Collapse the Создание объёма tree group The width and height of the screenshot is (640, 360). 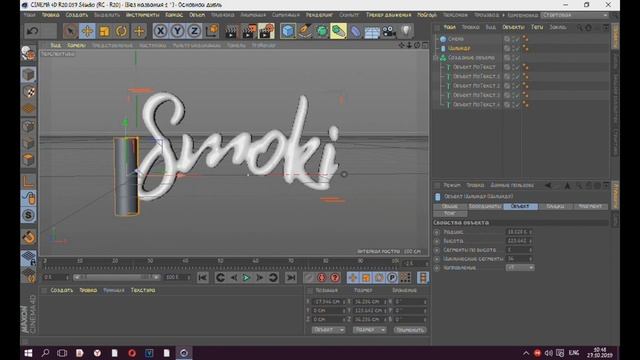[x=436, y=58]
